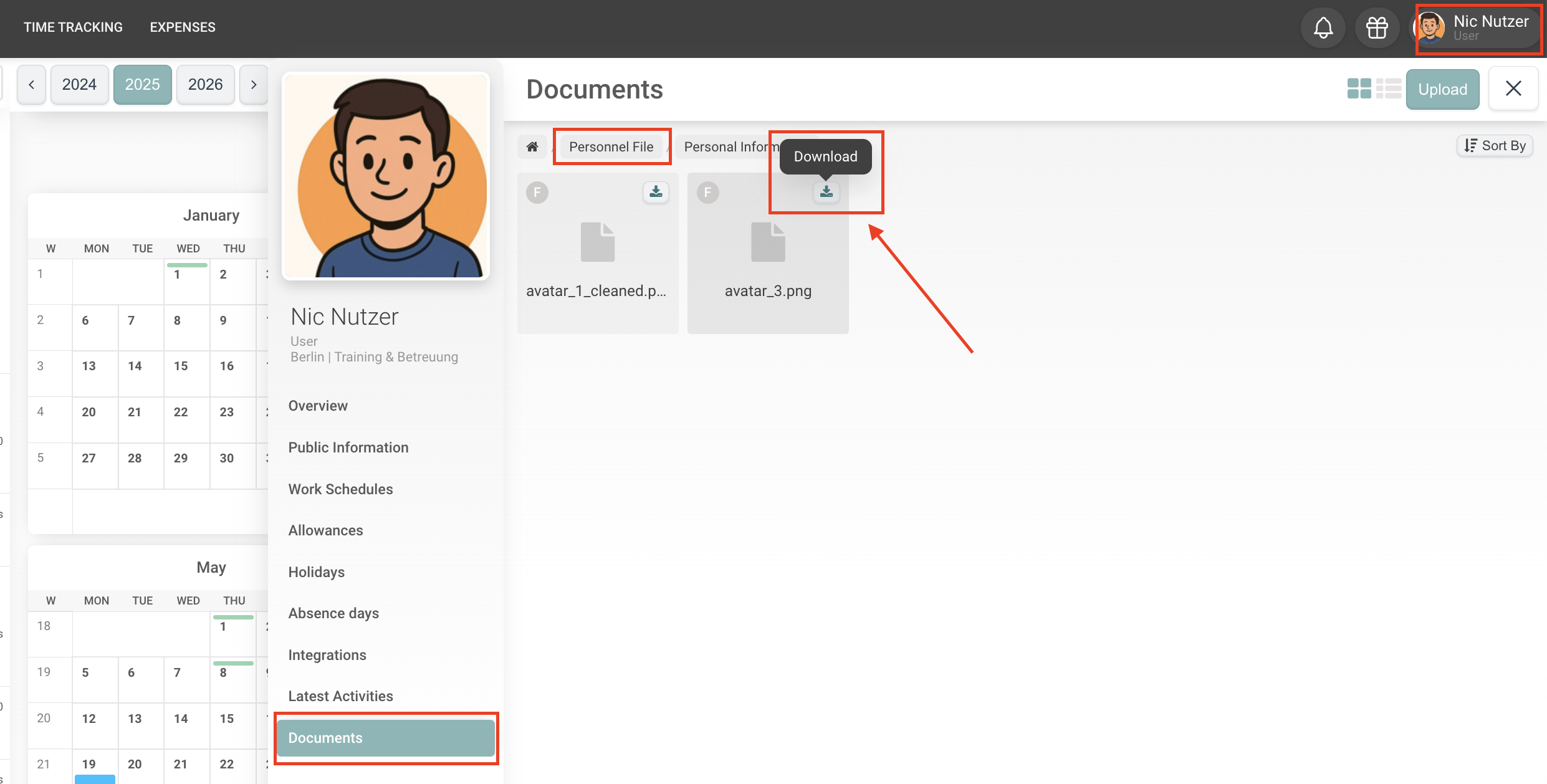Go to previous years

click(31, 84)
